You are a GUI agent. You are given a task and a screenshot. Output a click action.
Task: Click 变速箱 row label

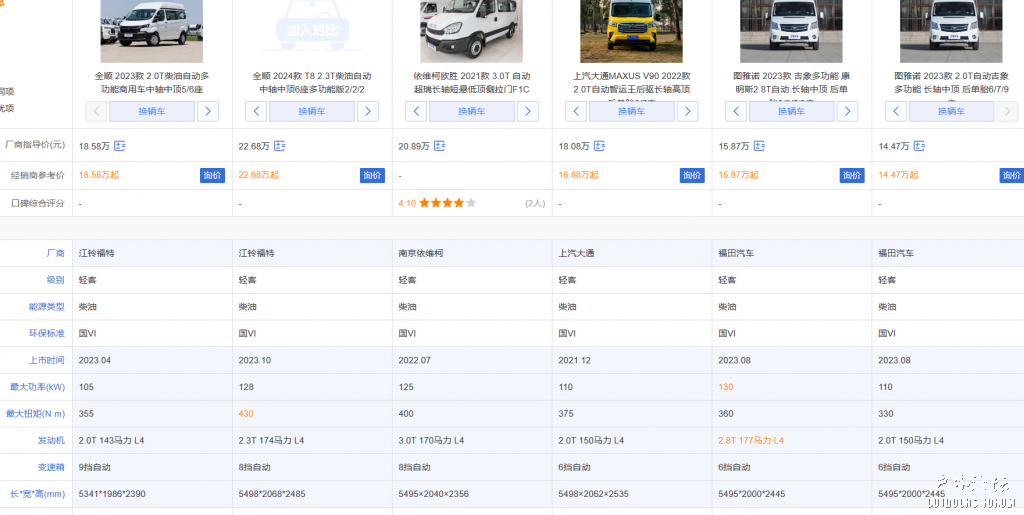(x=52, y=467)
